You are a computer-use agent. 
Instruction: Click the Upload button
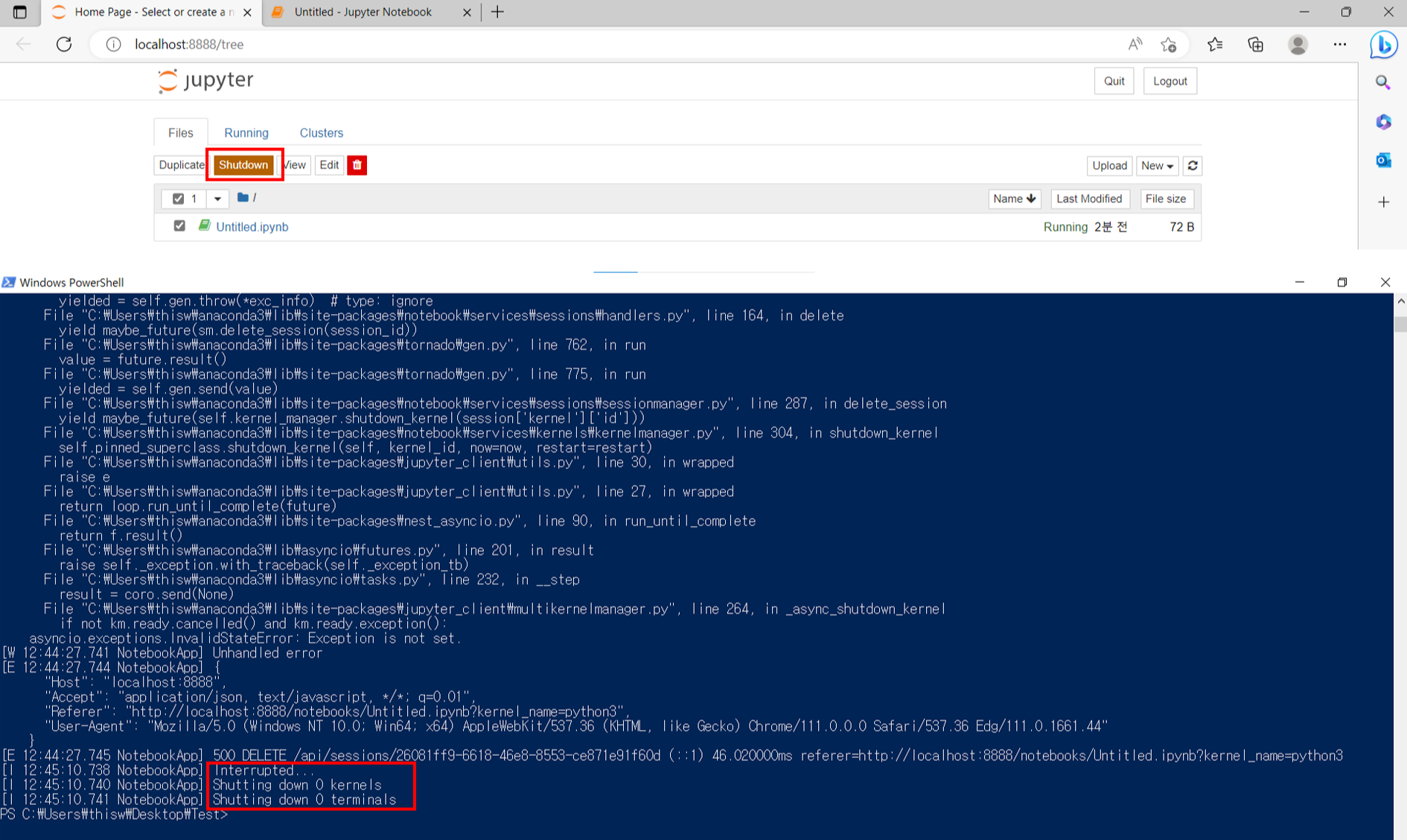coord(1109,166)
